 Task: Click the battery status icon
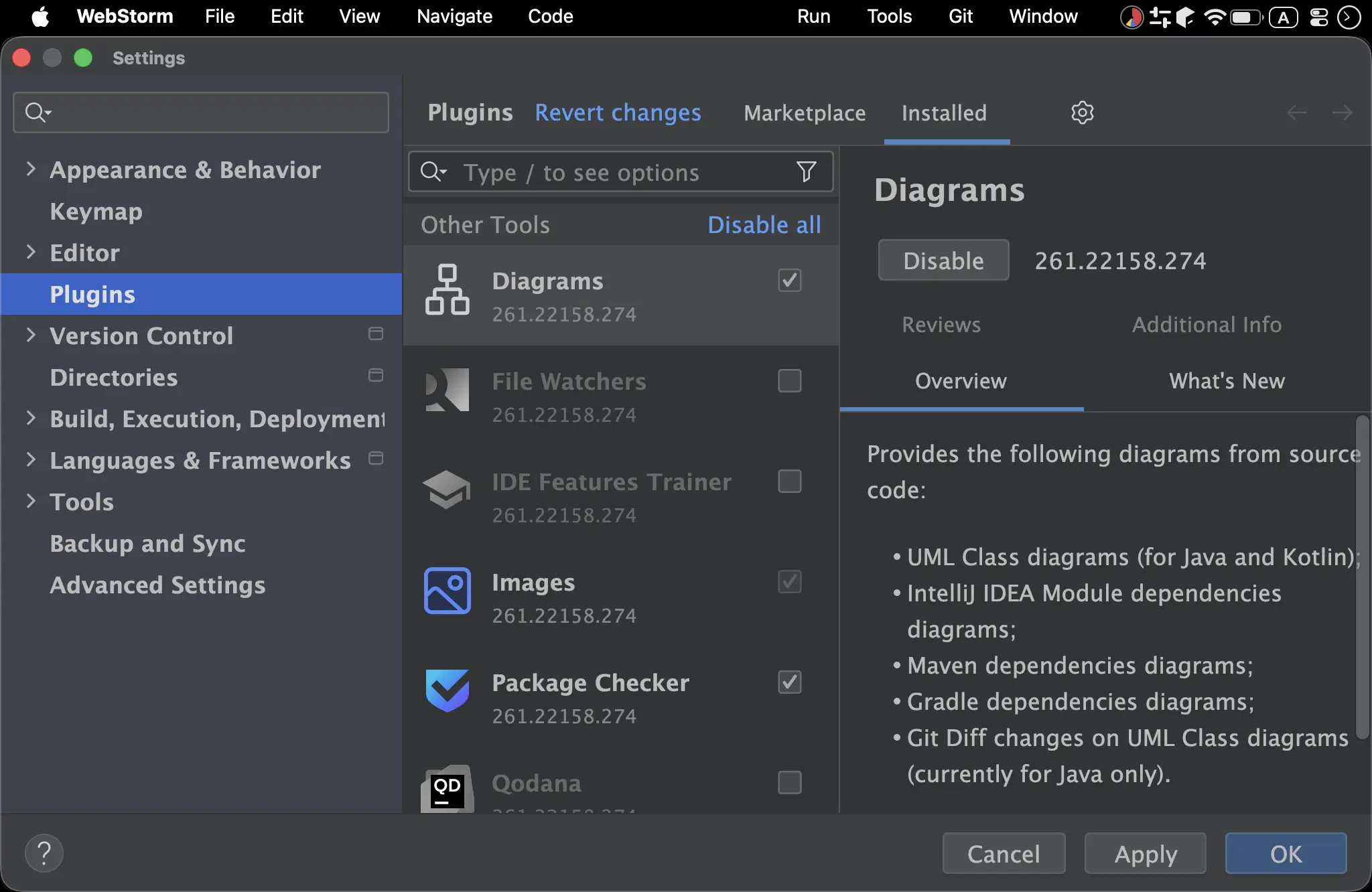[1245, 17]
